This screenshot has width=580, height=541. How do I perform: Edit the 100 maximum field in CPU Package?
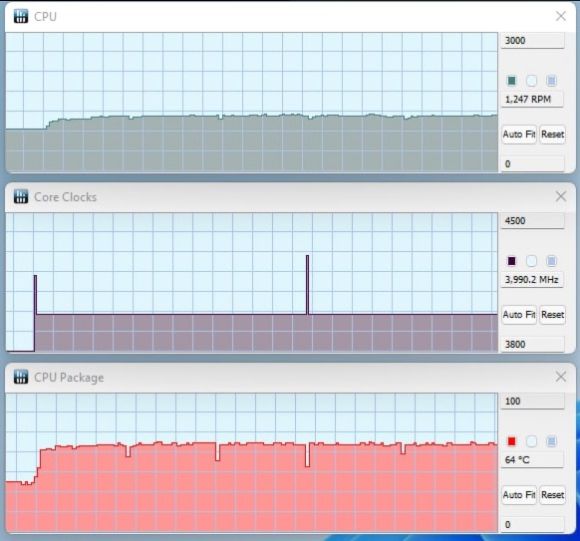coord(533,401)
